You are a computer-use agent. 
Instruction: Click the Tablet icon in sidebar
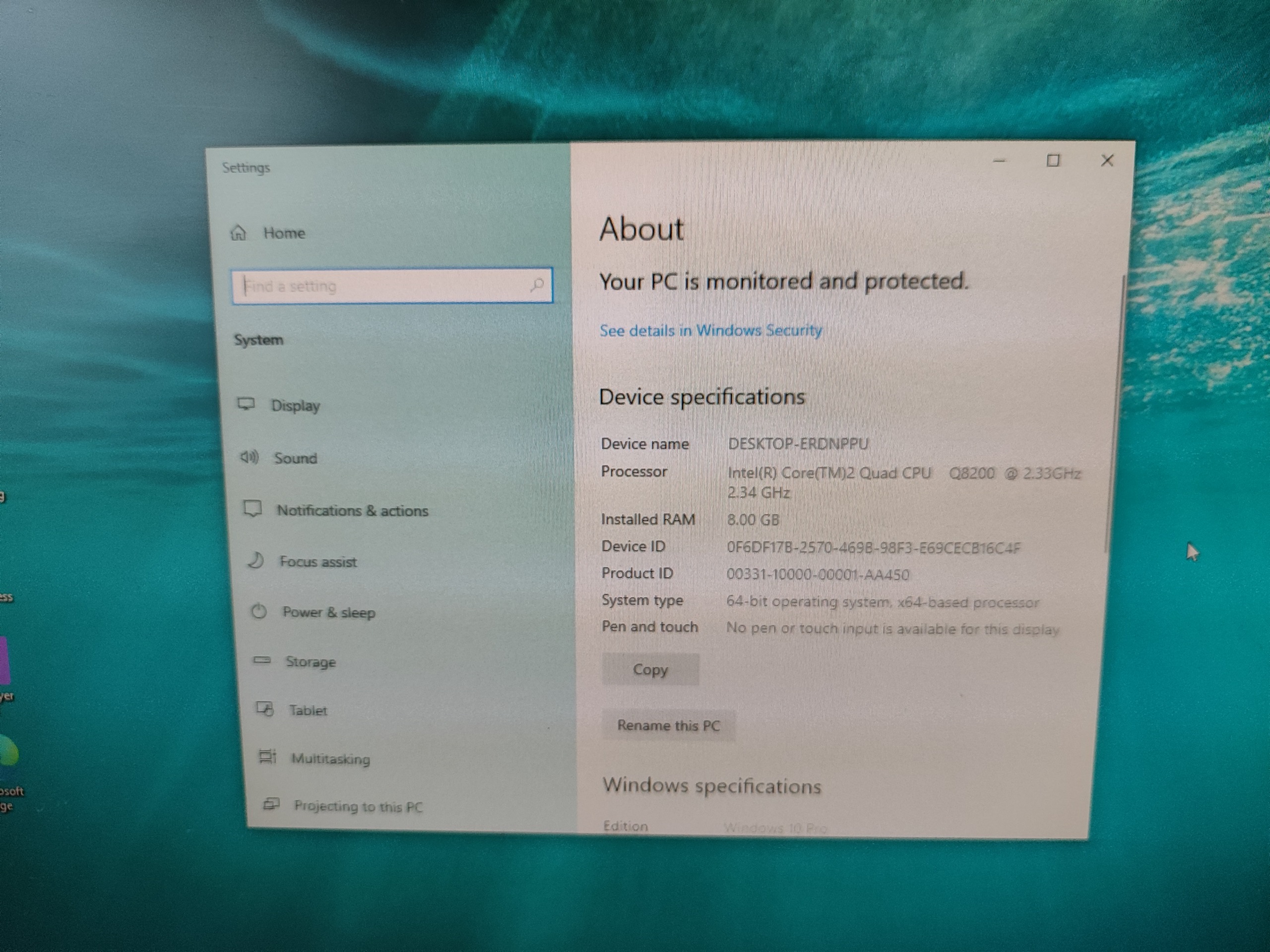coord(265,709)
